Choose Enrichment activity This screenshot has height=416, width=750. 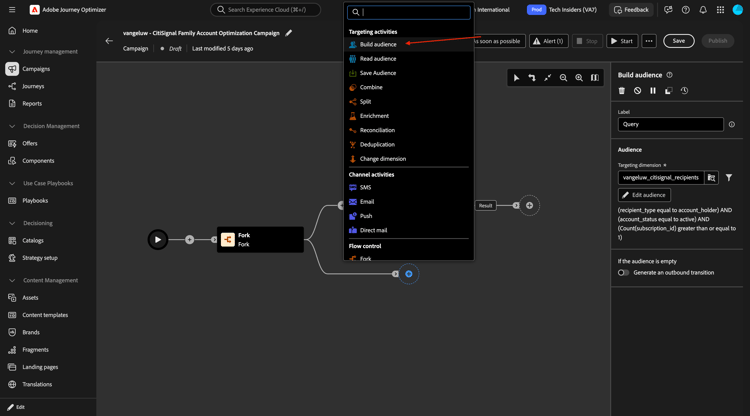[408, 116]
